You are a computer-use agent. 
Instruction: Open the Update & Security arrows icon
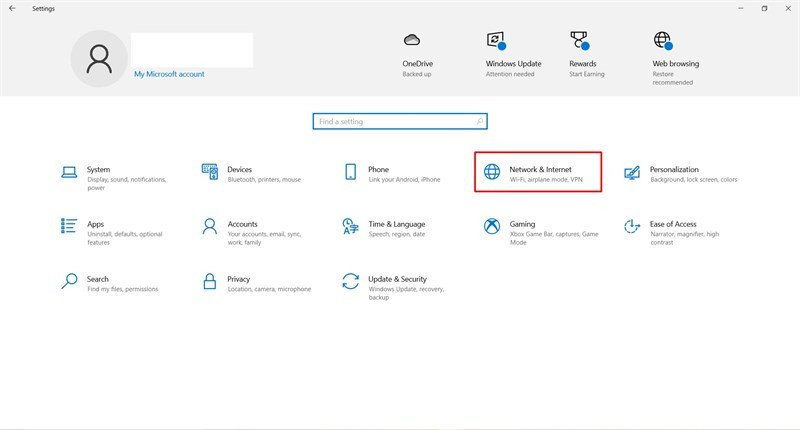coord(351,281)
